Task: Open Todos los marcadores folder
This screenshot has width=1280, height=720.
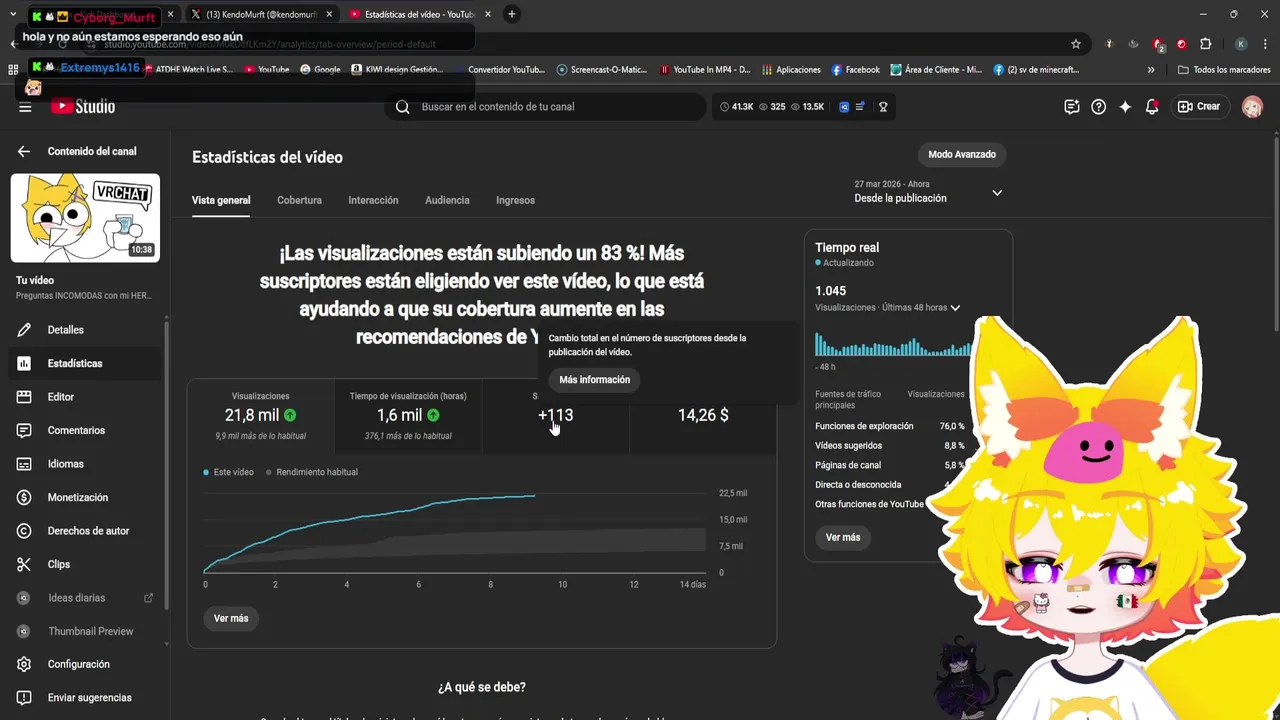Action: coord(1224,70)
